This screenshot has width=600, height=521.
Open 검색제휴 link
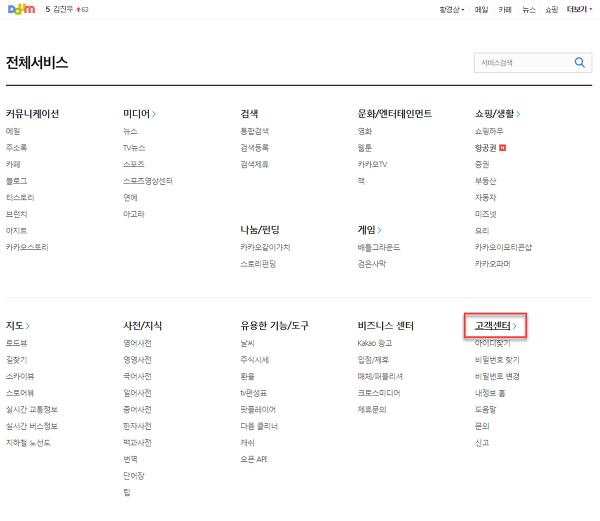coord(254,164)
